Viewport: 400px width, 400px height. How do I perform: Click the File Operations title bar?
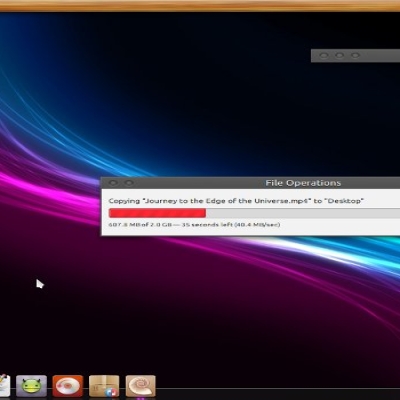(x=250, y=183)
